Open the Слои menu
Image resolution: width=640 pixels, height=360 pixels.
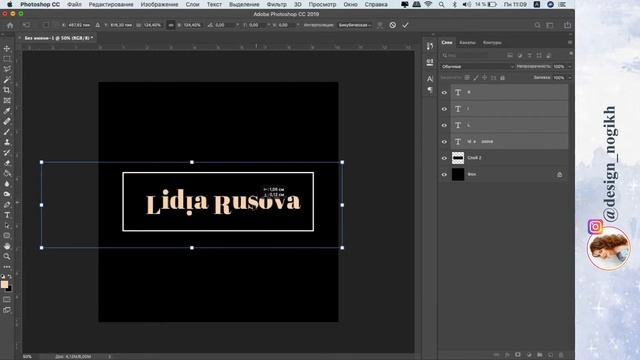click(192, 4)
